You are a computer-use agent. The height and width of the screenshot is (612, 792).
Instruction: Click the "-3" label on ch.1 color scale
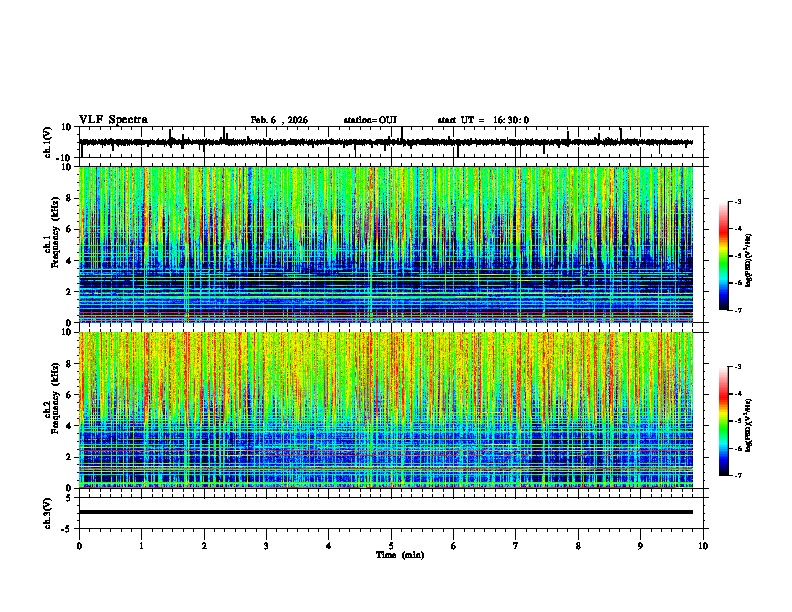[737, 202]
